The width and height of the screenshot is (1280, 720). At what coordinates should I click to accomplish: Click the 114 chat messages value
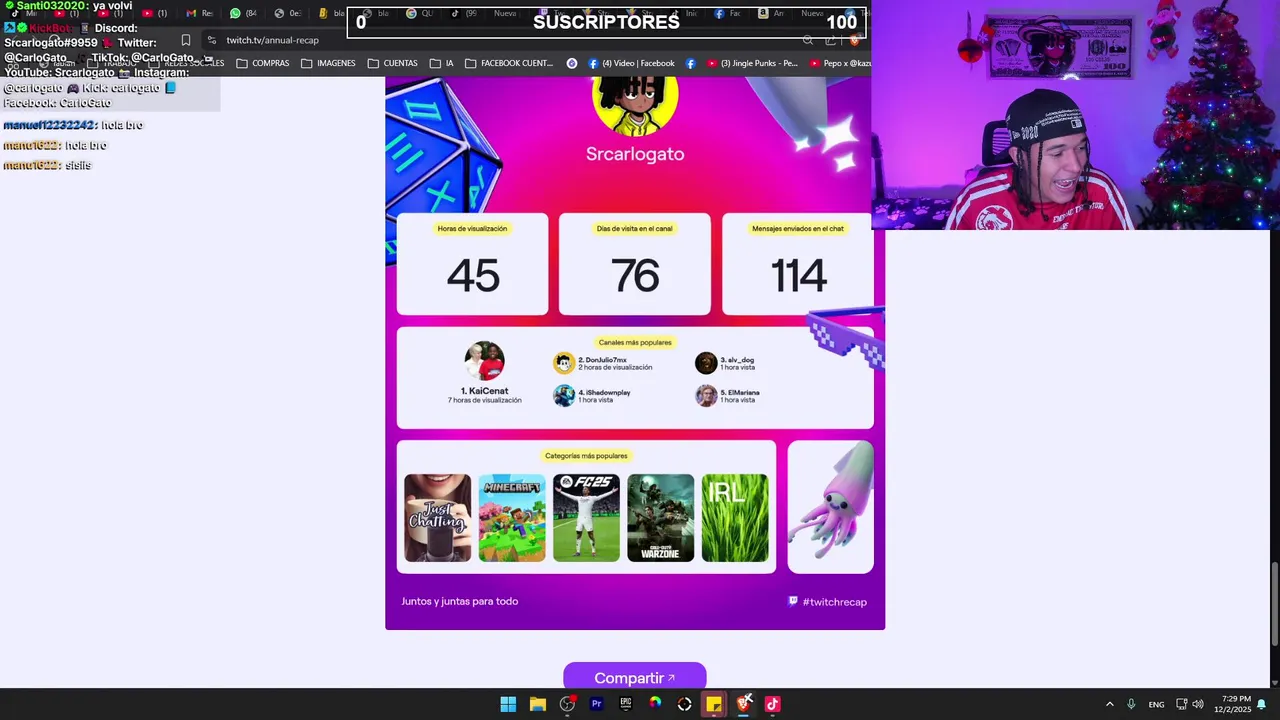tap(798, 276)
